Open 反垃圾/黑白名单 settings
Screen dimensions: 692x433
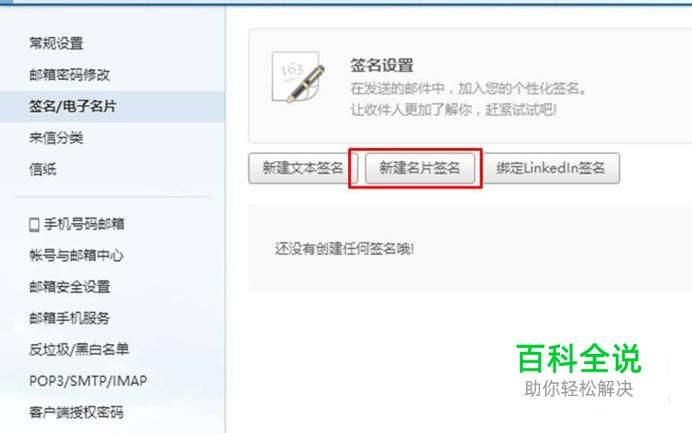click(79, 350)
